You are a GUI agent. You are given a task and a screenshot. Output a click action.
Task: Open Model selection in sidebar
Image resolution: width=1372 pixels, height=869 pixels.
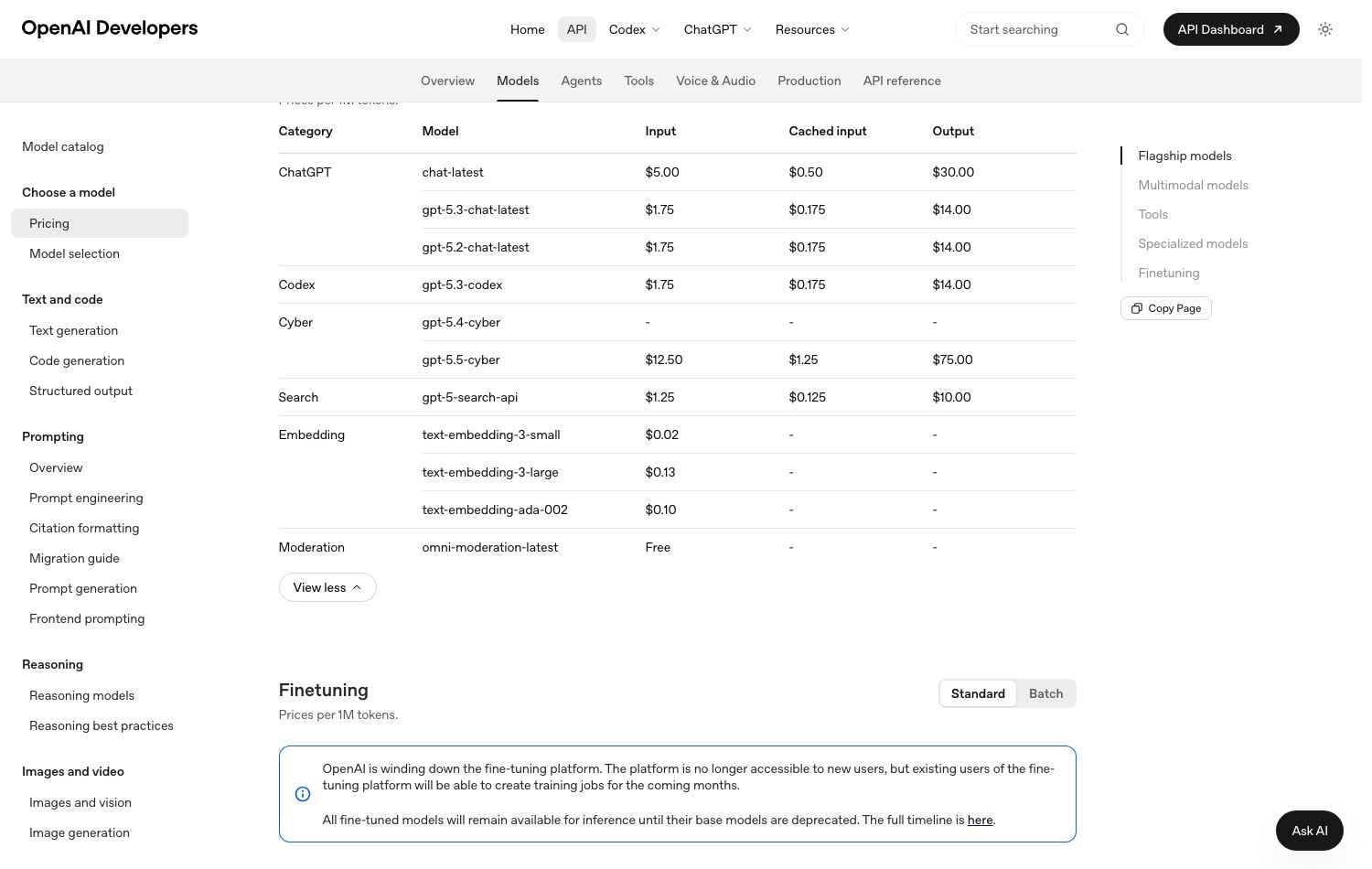point(74,253)
